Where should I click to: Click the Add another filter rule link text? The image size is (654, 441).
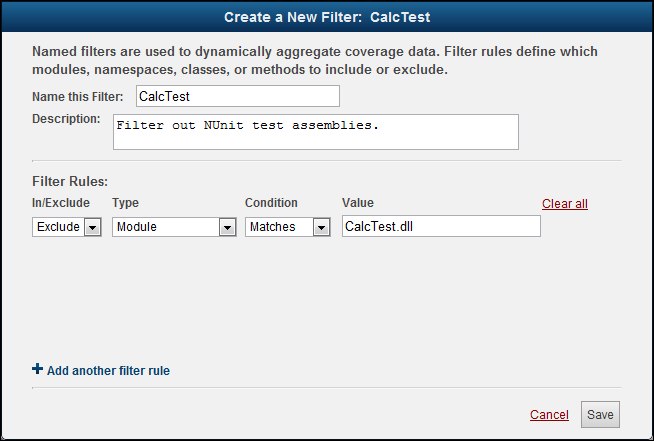(108, 371)
